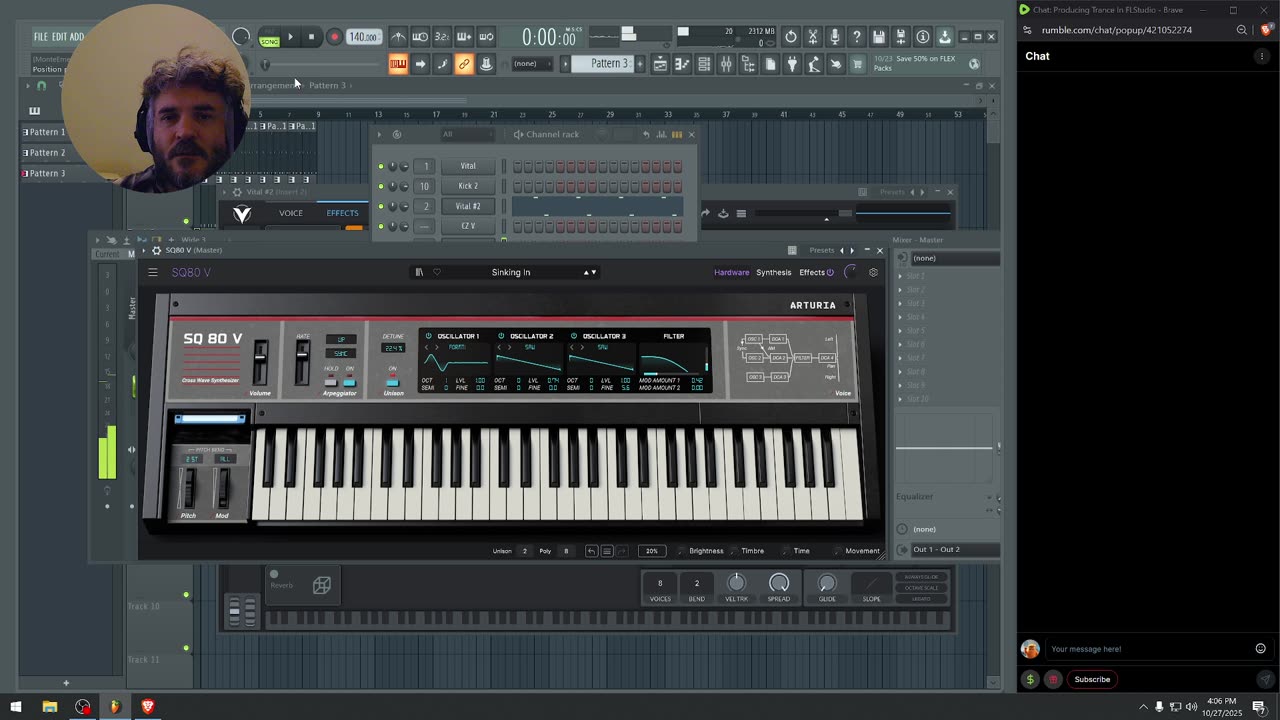Click the undo history icon

click(791, 37)
